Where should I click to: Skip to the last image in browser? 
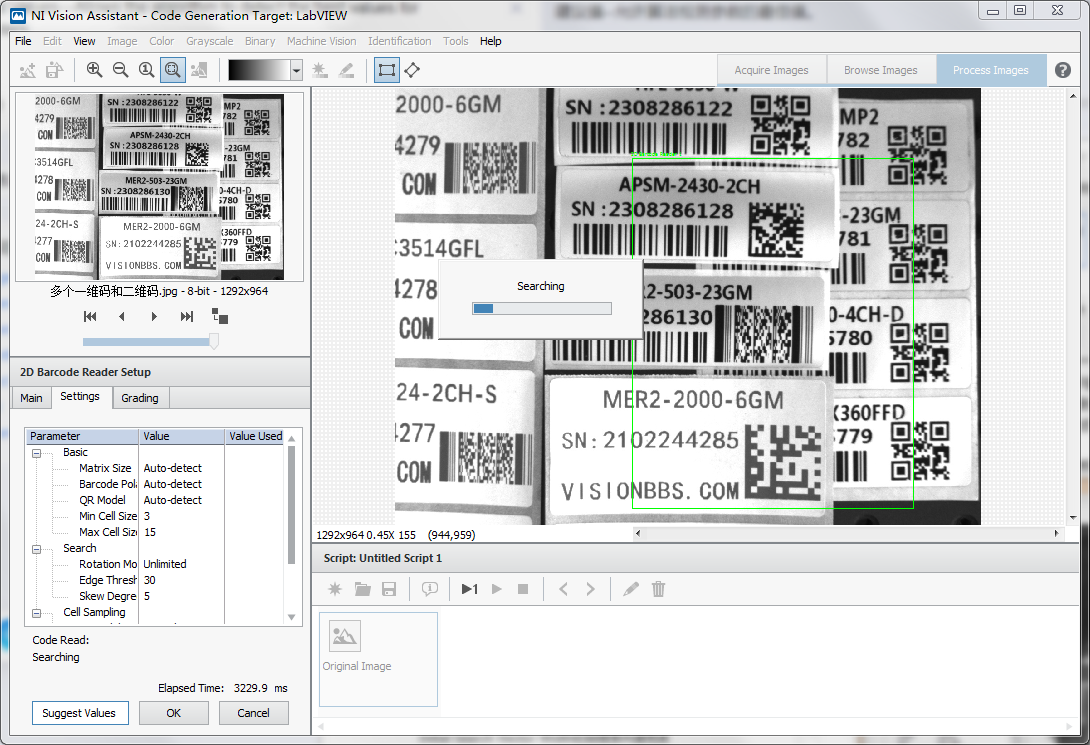click(x=187, y=316)
